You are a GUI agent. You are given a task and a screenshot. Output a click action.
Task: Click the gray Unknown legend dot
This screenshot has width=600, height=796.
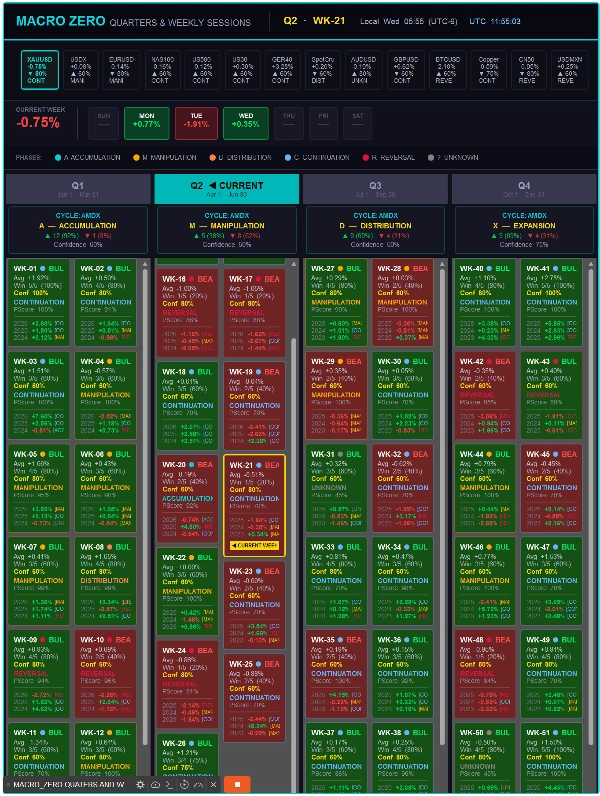[x=430, y=157]
